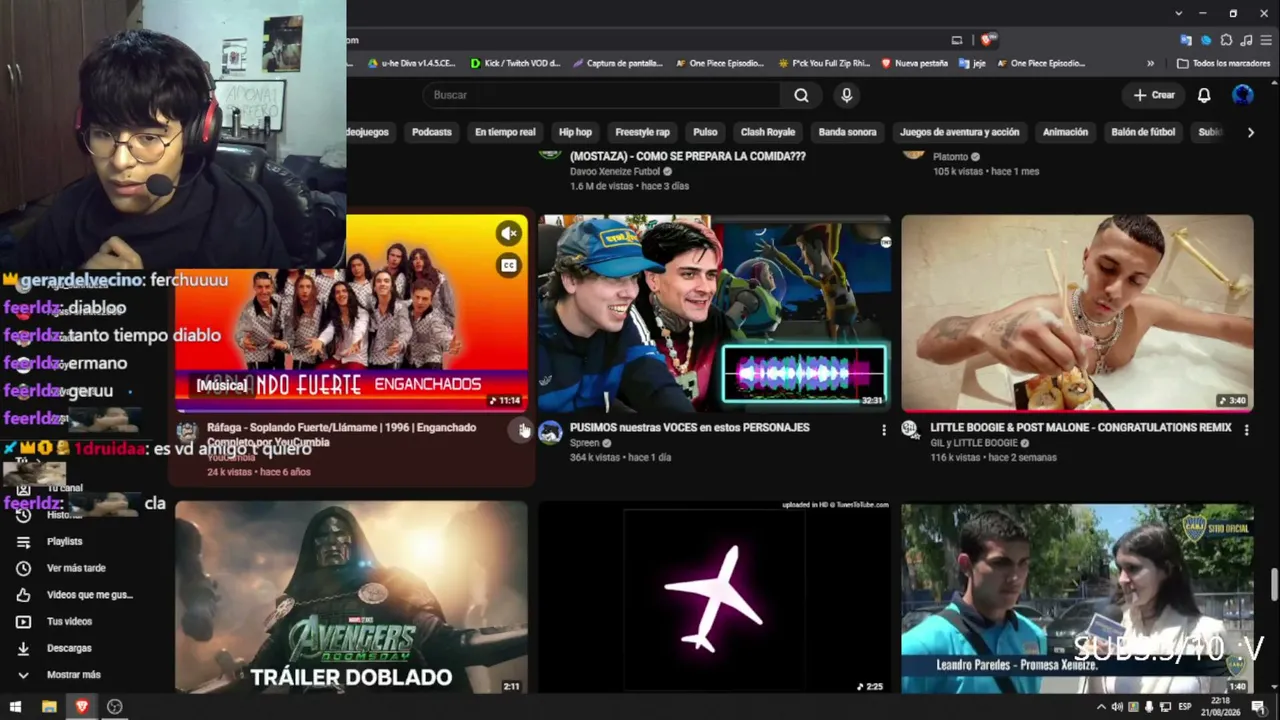
Task: Click the Descargas download icon
Action: (24, 648)
